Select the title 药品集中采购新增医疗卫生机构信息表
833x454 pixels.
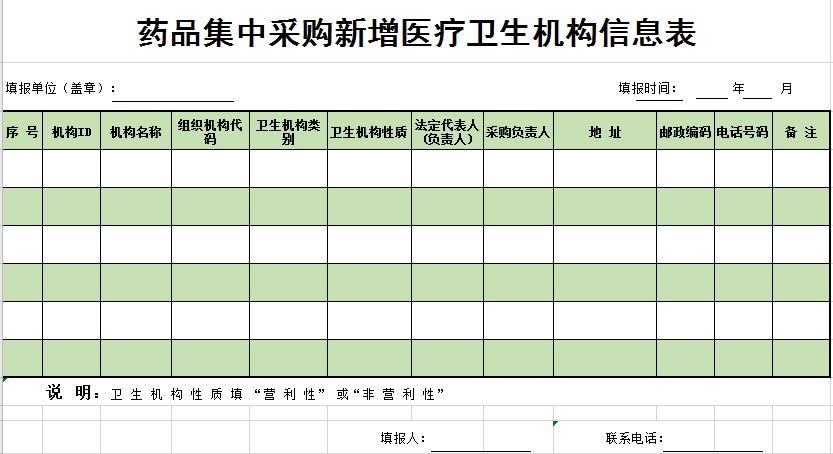coord(417,33)
